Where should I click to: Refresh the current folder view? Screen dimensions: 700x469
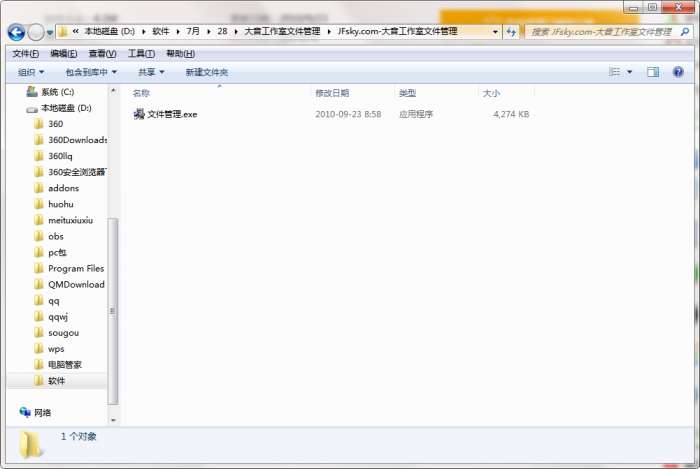pyautogui.click(x=511, y=32)
